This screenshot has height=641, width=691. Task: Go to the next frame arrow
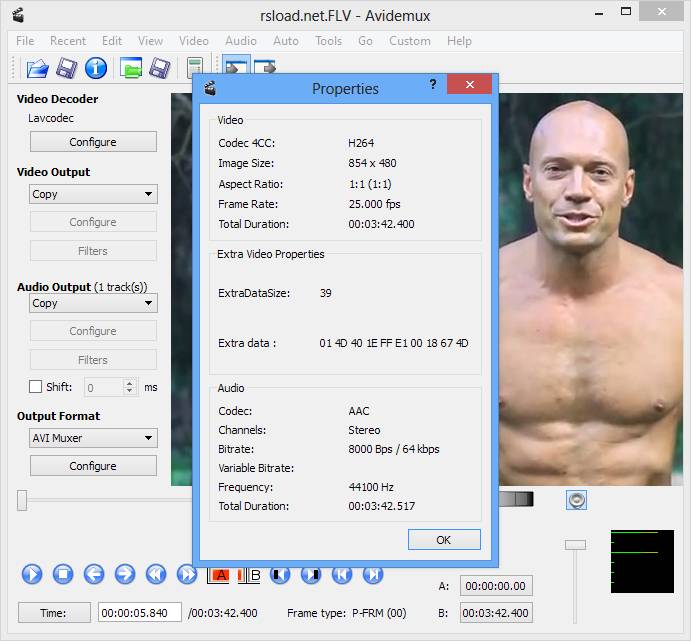click(x=125, y=574)
